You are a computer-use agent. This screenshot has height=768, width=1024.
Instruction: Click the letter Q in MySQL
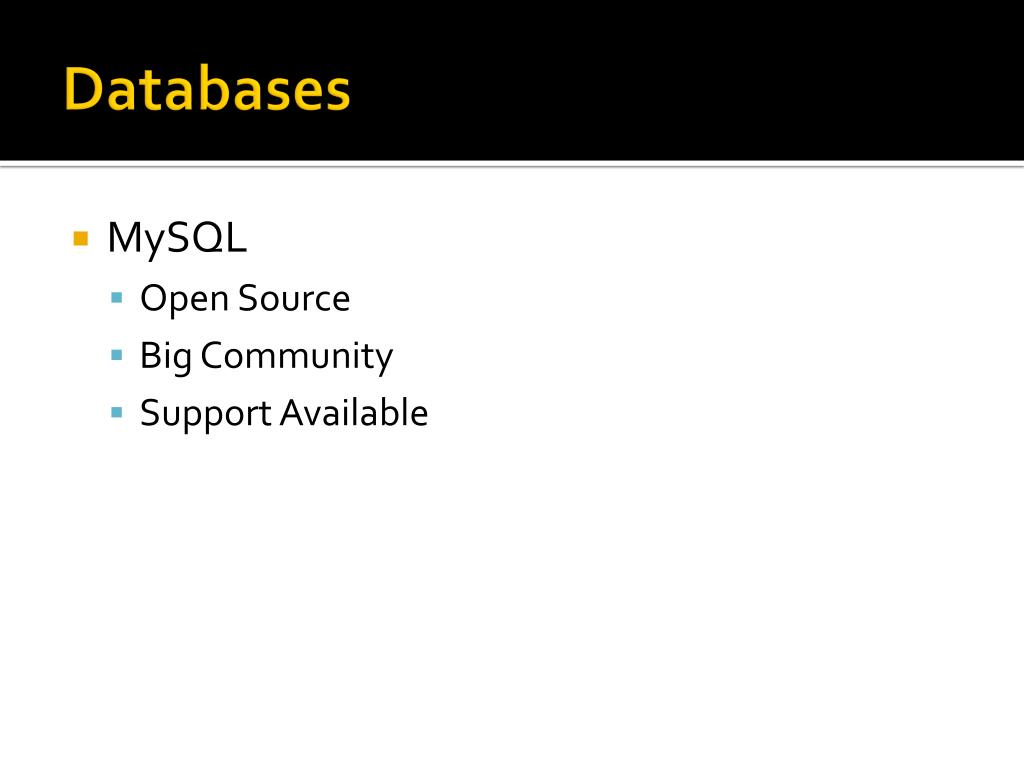212,238
